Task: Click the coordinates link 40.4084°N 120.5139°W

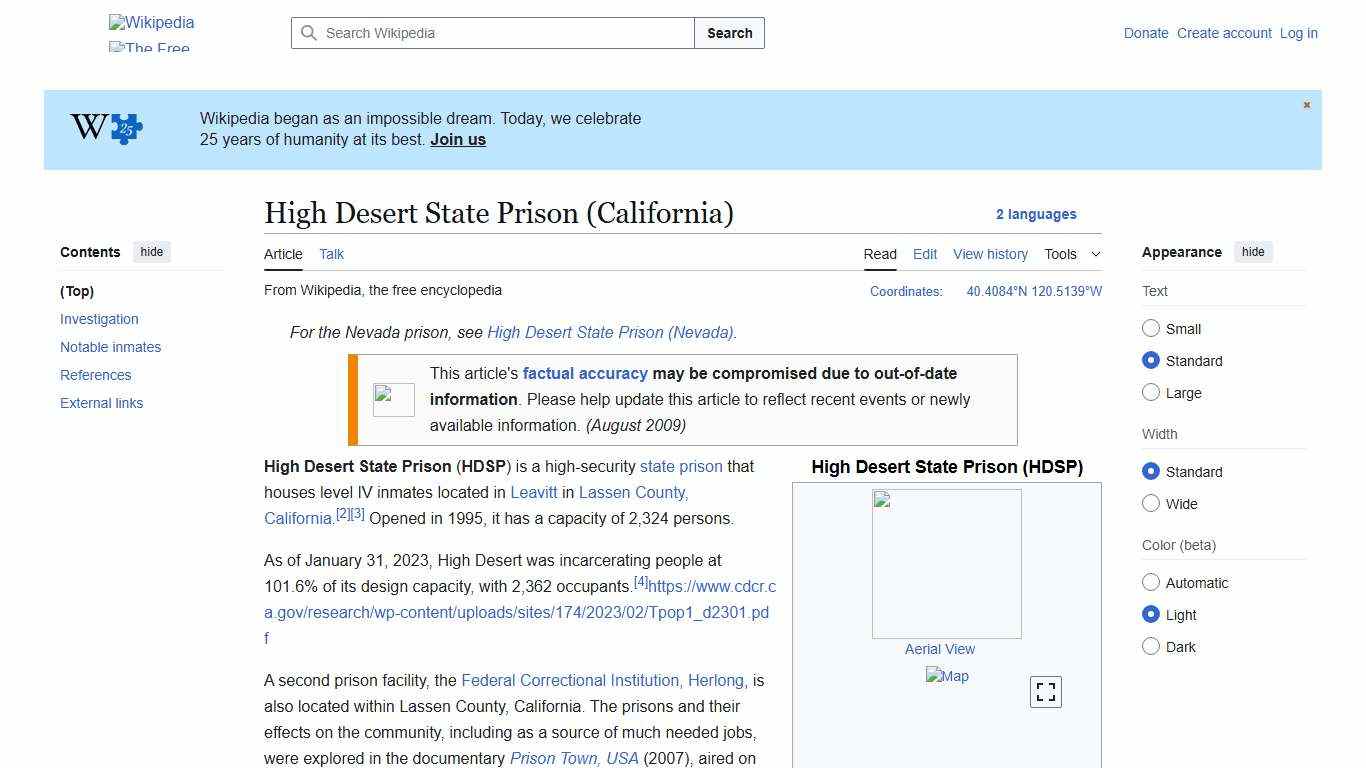Action: click(x=1033, y=291)
